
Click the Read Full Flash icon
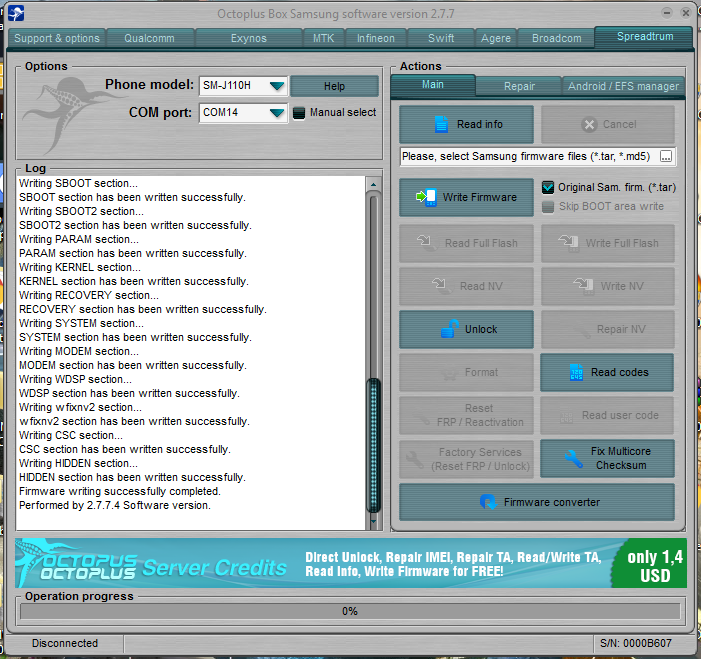(x=426, y=243)
